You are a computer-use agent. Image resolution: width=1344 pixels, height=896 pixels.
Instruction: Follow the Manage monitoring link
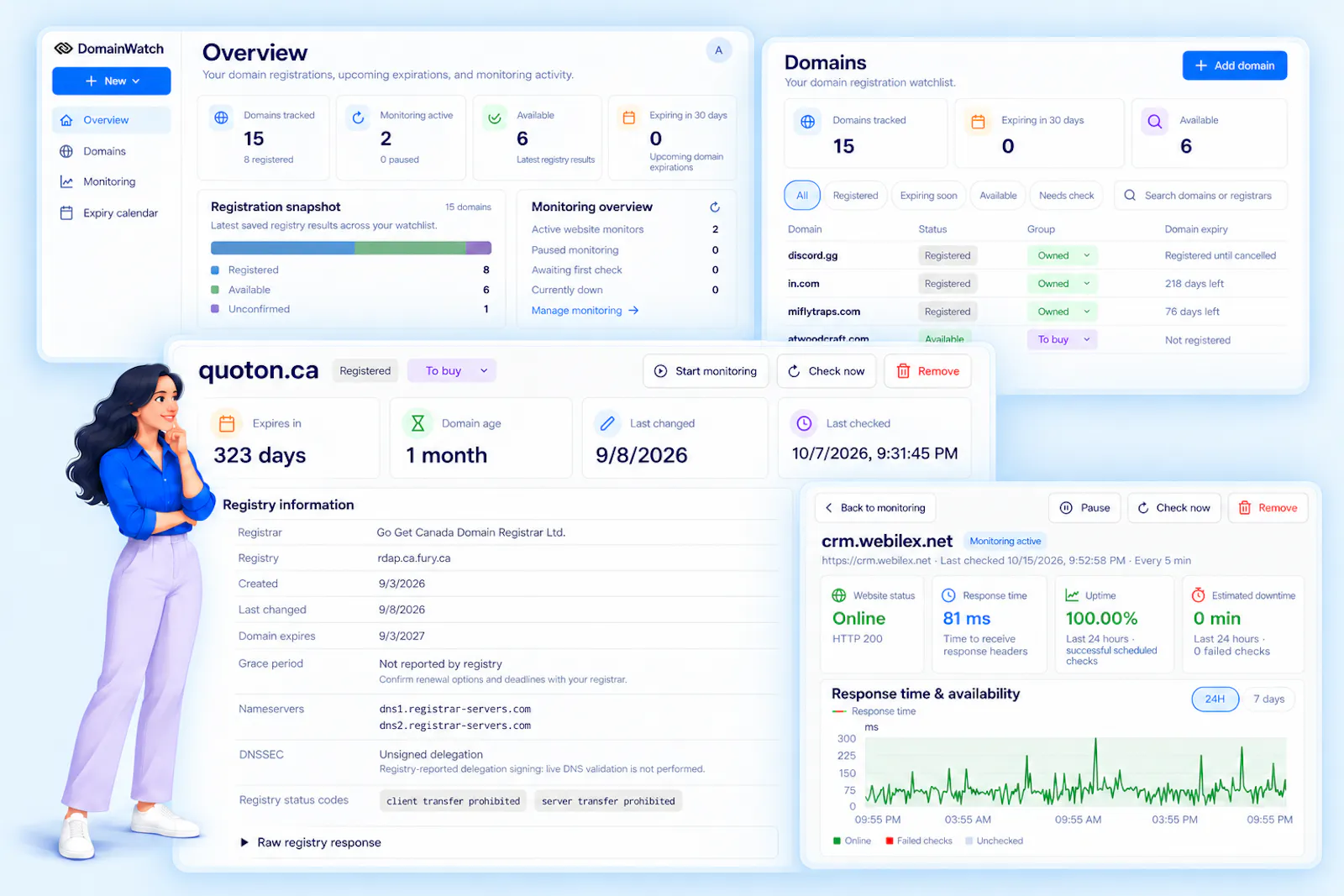[585, 311]
